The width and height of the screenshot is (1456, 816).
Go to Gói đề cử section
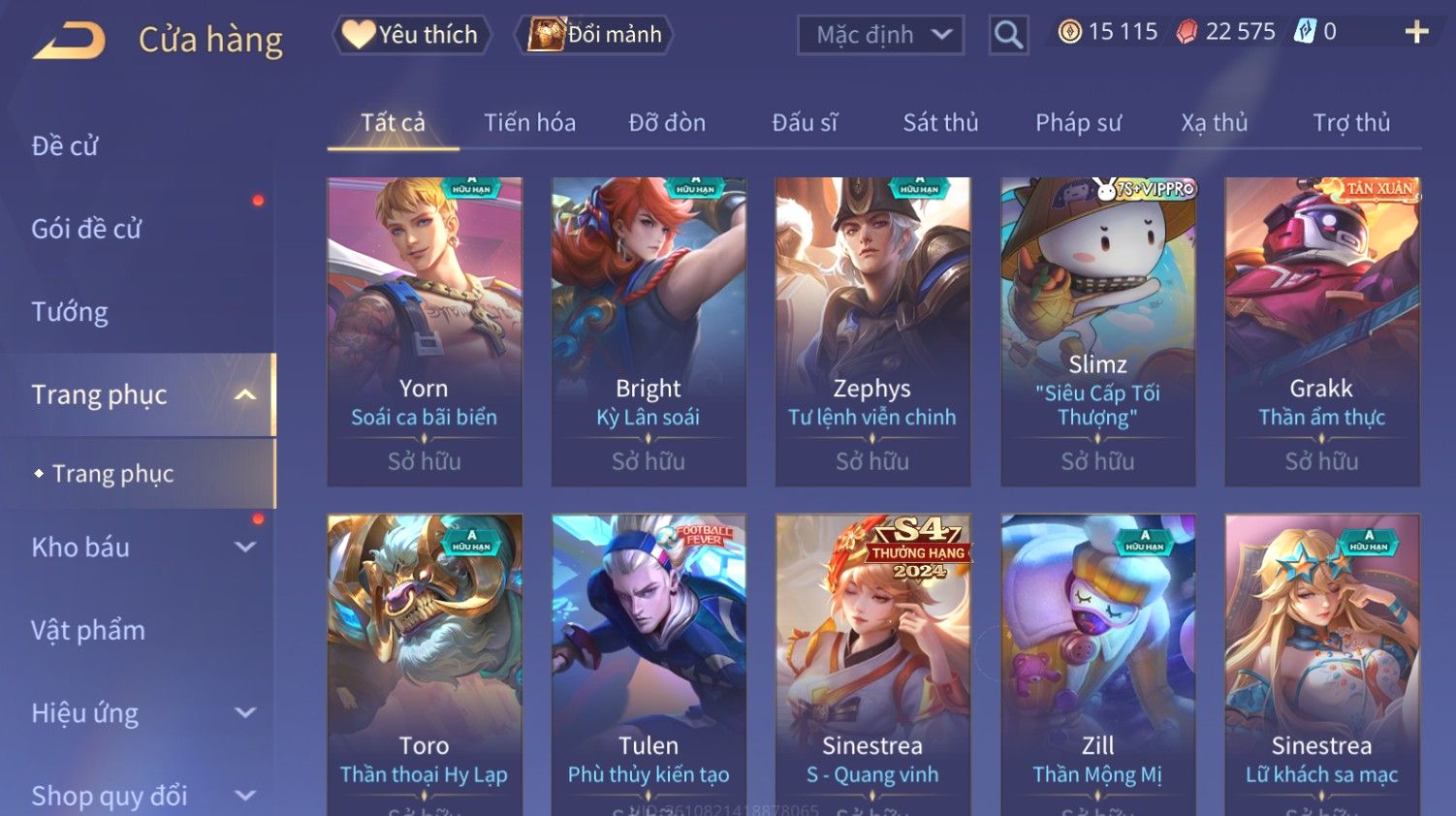86,229
